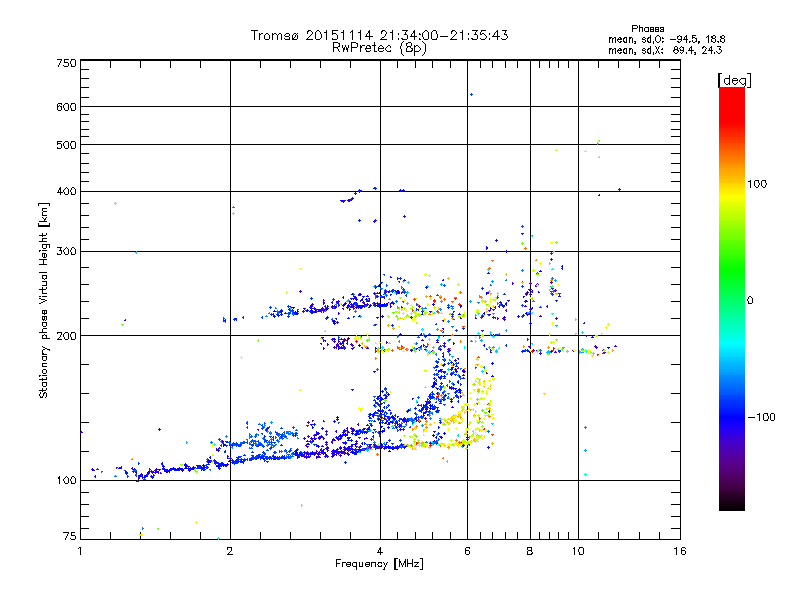Click the colorbar tick label '0'
This screenshot has width=800, height=600.
tap(750, 301)
